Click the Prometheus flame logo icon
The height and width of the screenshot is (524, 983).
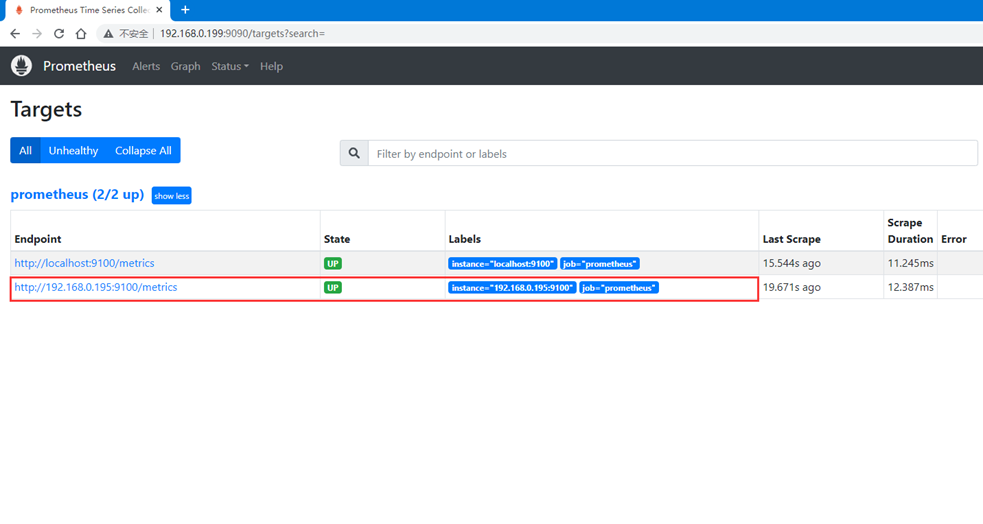[x=21, y=66]
